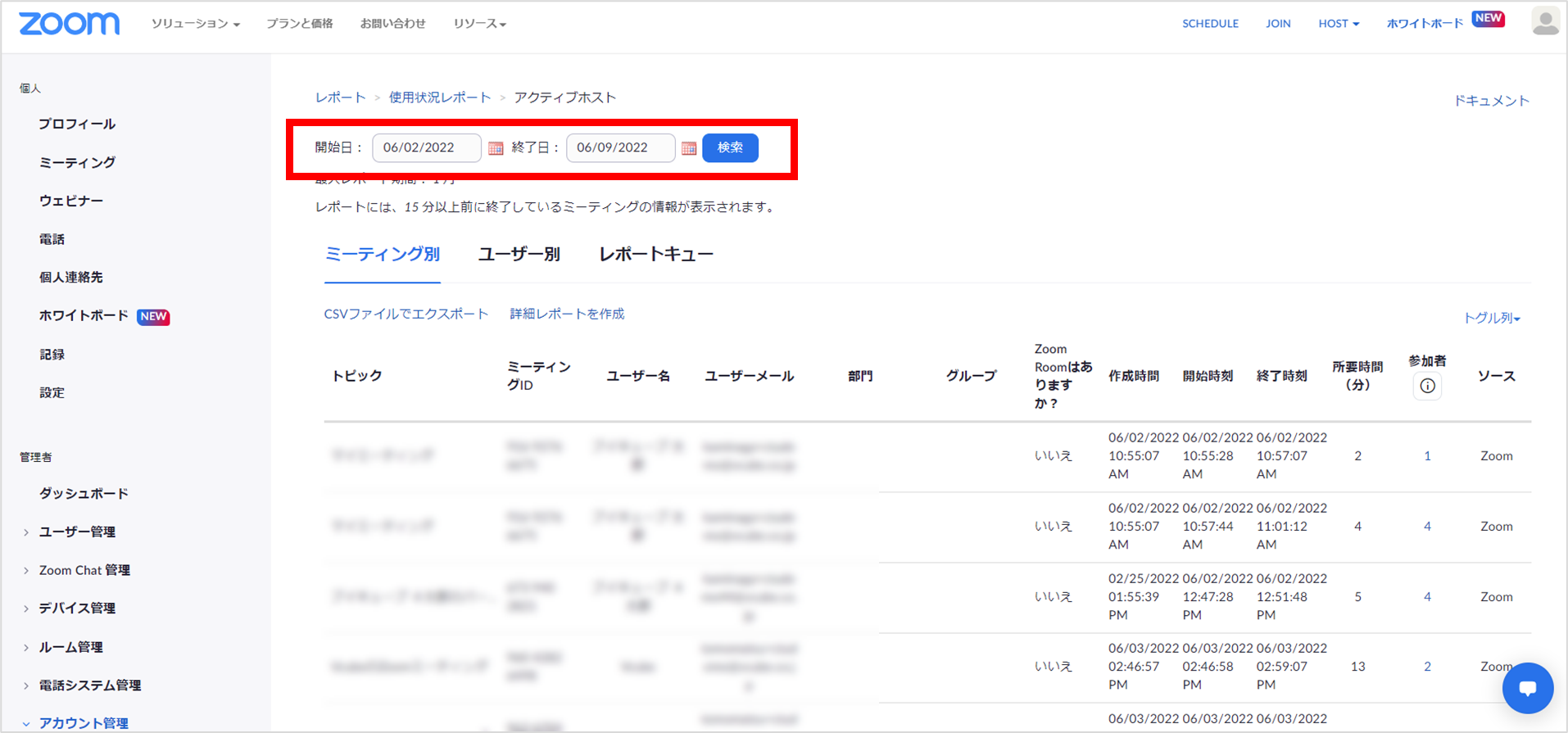Open the start date calendar icon
This screenshot has height=733, width=1568.
click(496, 148)
